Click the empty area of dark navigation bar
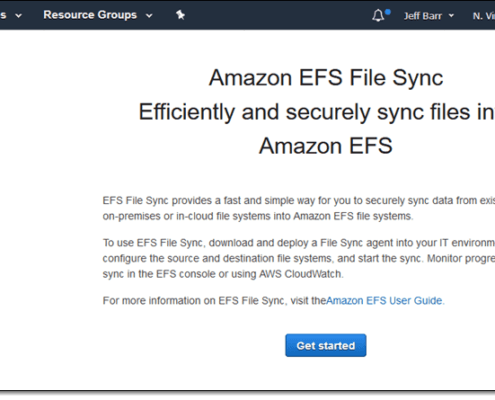The image size is (495, 400). click(277, 15)
